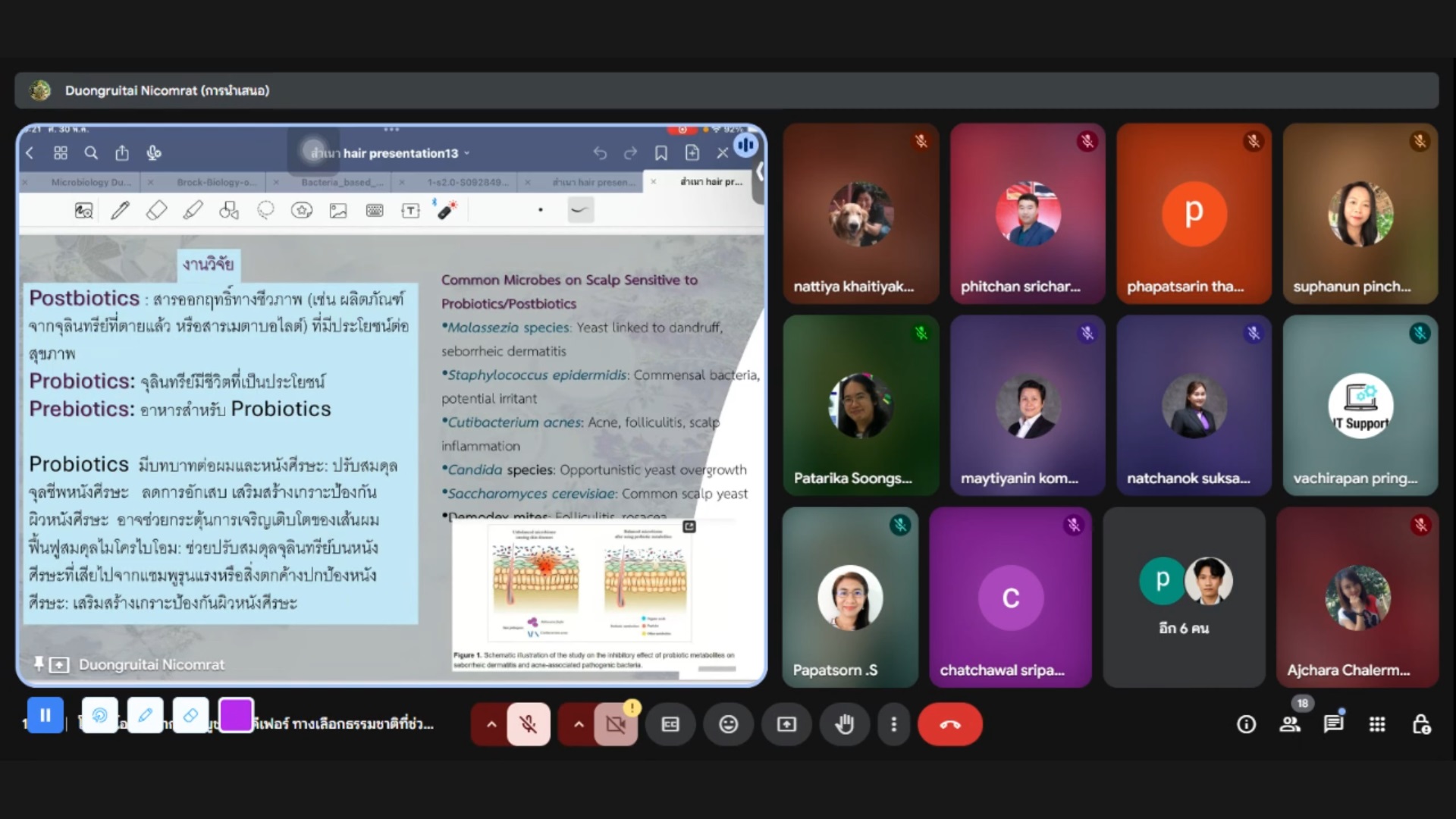Viewport: 1456px width, 819px height.
Task: Click the blue audio indicator on presentation tile
Action: click(746, 145)
